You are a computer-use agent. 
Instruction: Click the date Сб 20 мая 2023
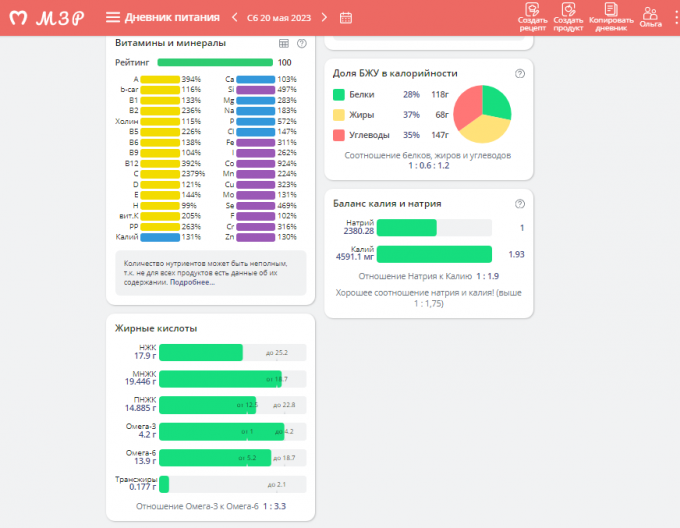[x=280, y=18]
